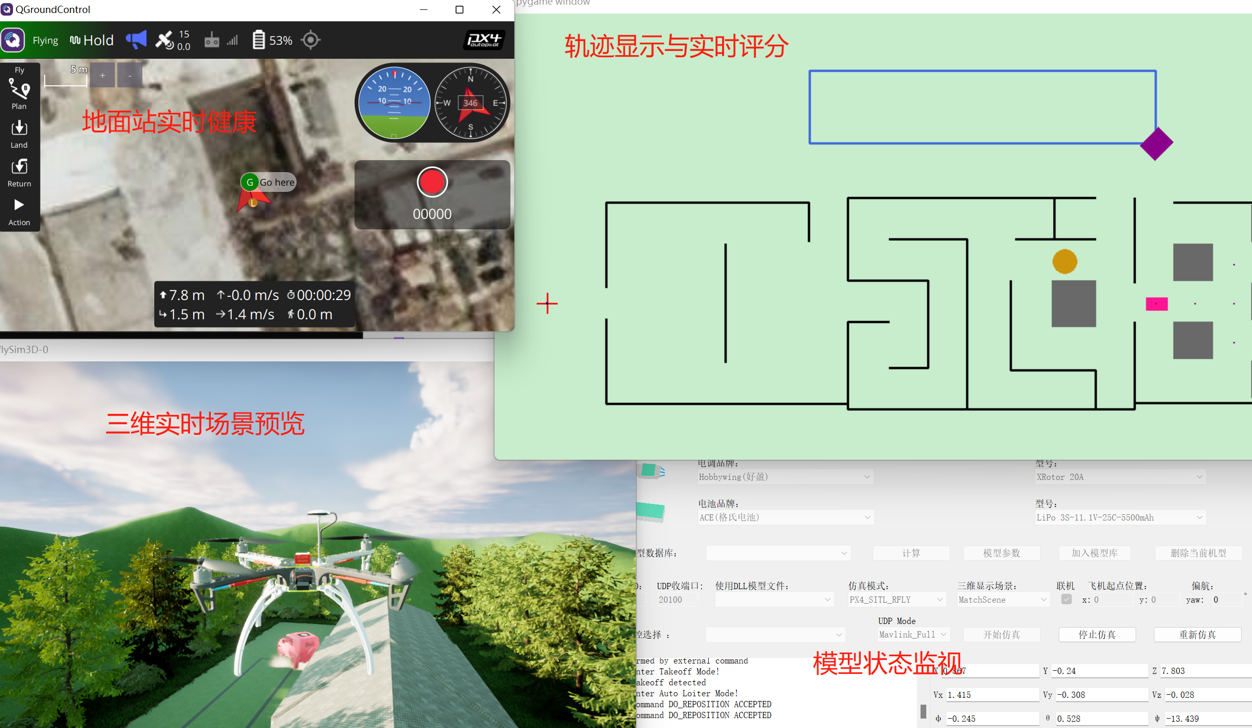This screenshot has width=1252, height=728.
Task: Click the yellow circle in the maze window
Action: click(x=1065, y=262)
